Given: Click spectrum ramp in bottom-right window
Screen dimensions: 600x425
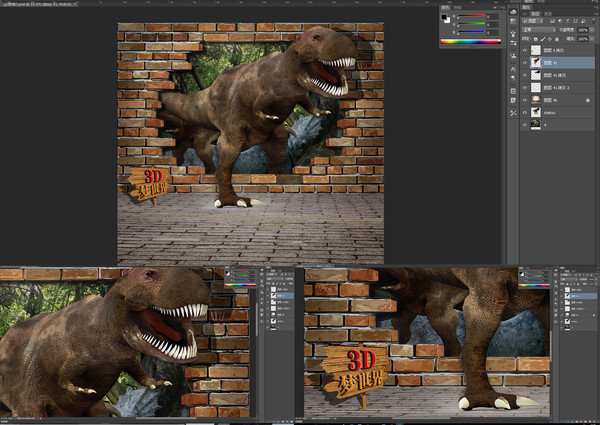Looking at the screenshot, I should [534, 285].
